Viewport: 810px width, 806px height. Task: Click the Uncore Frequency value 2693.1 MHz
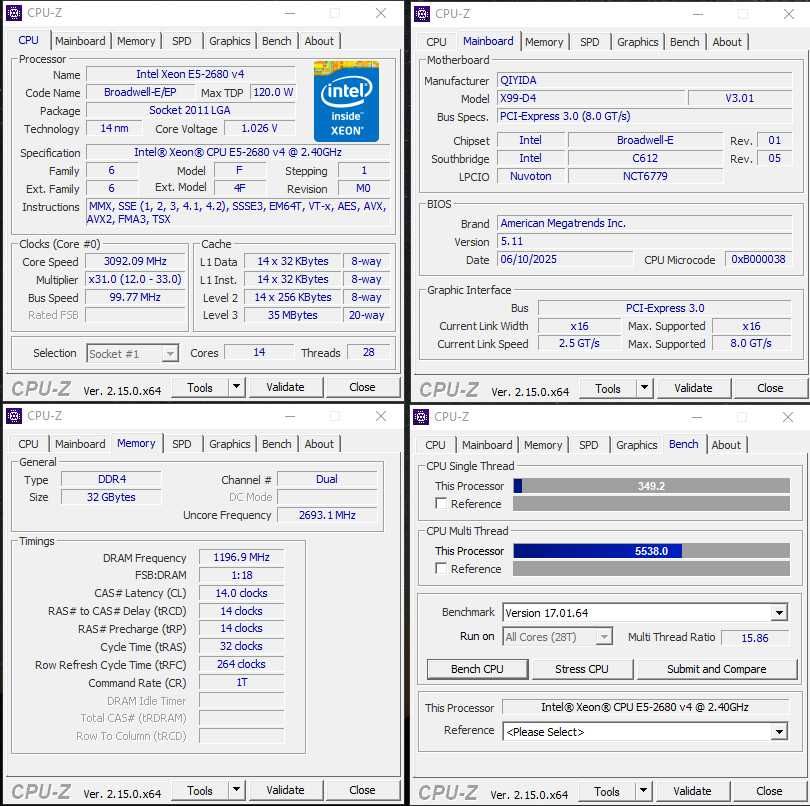point(327,515)
